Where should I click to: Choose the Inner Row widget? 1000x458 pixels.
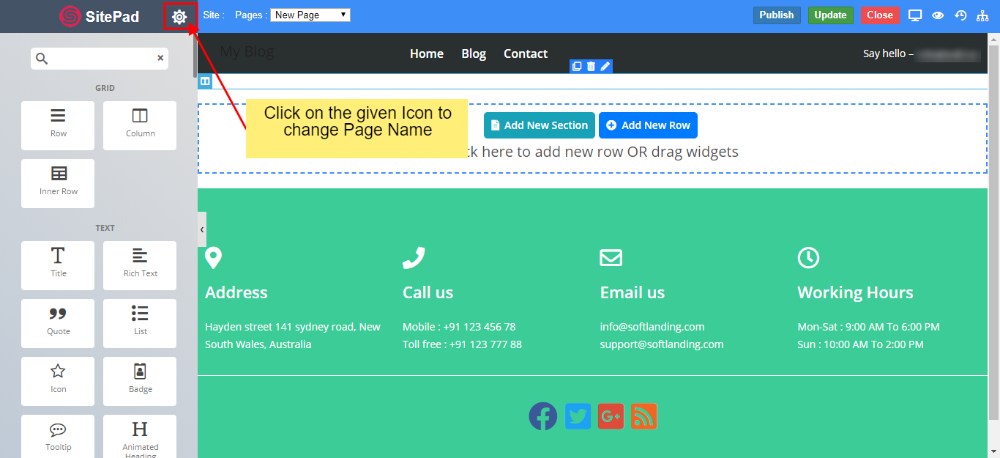(58, 182)
